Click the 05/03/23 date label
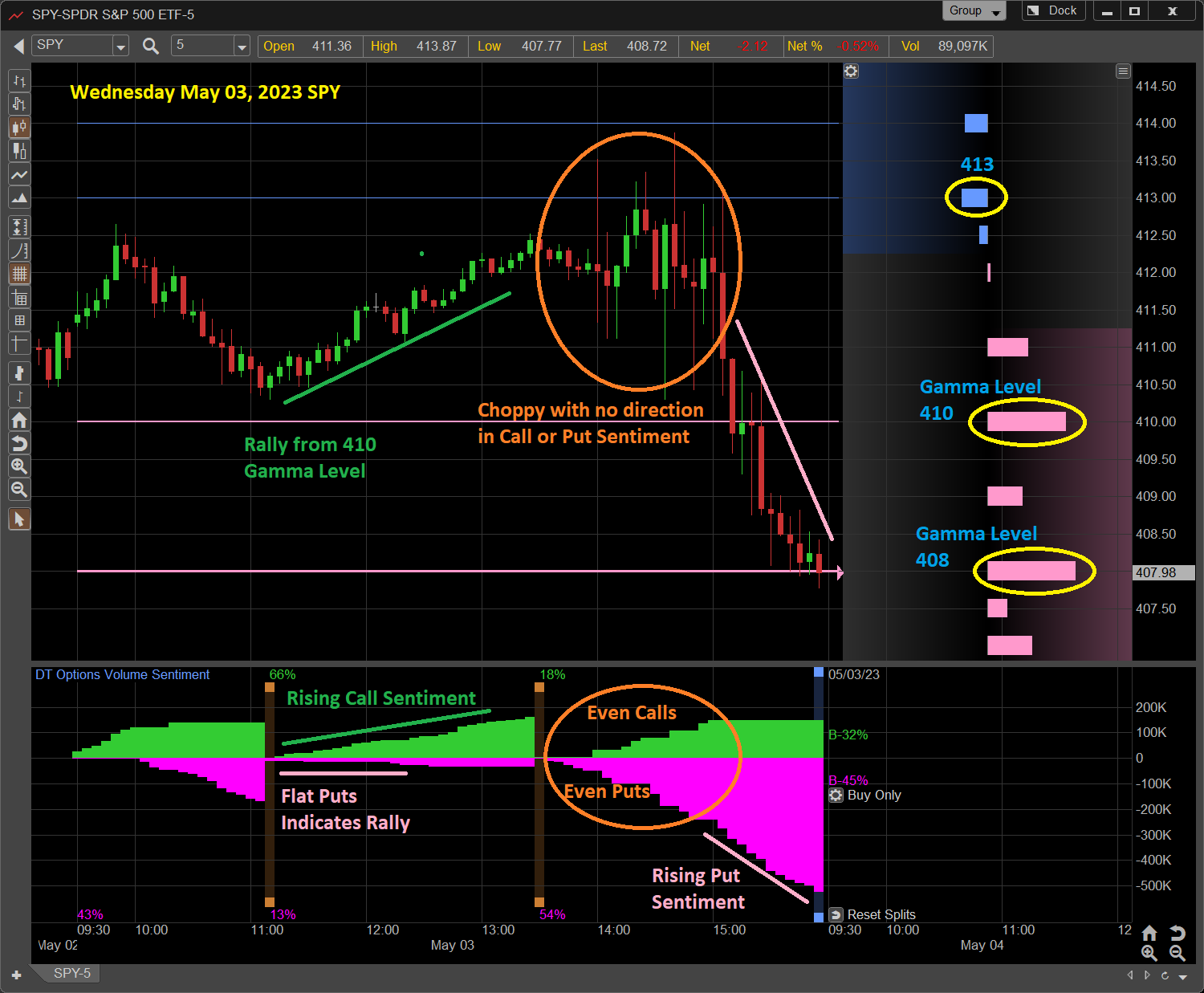The height and width of the screenshot is (993, 1204). [x=854, y=674]
